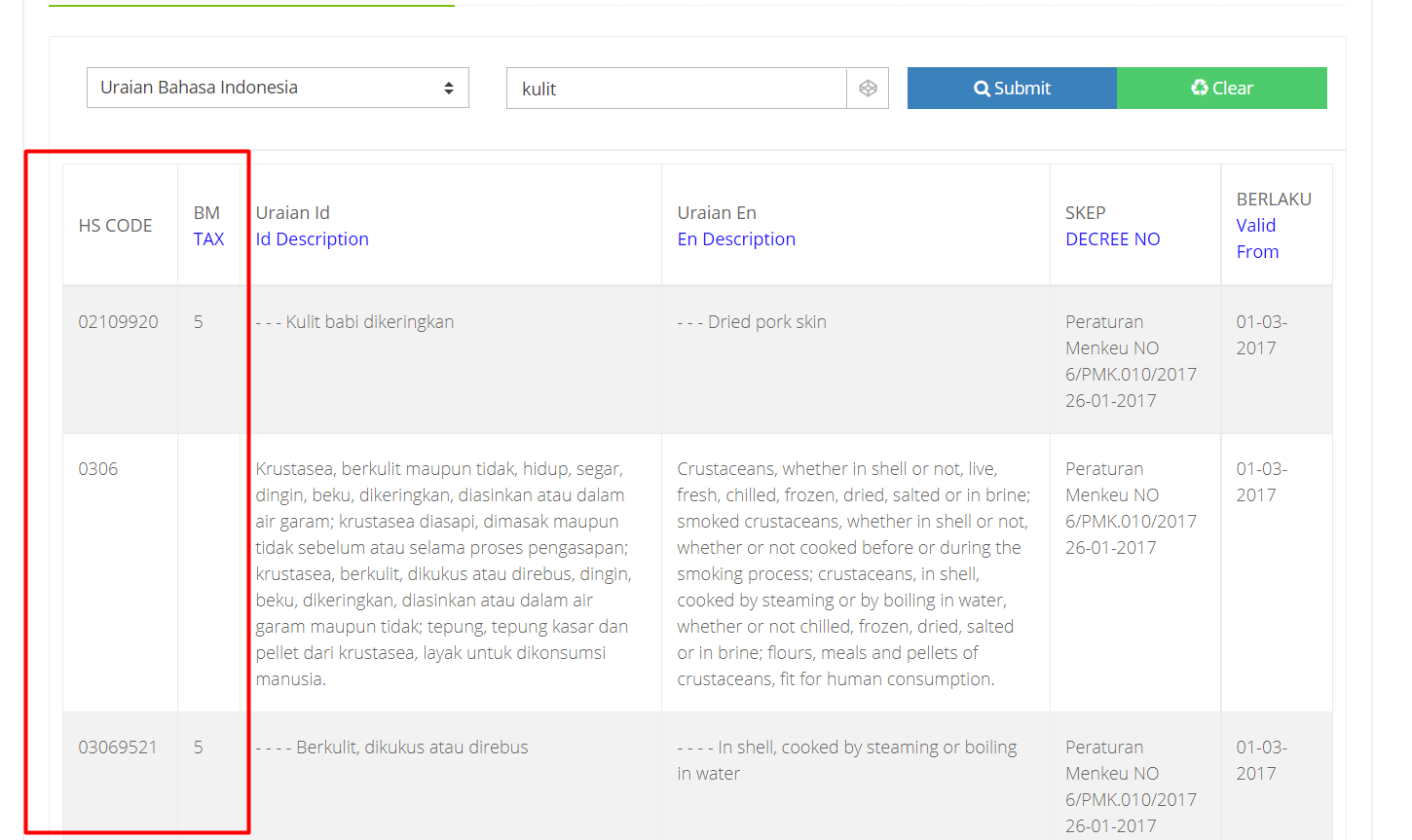This screenshot has width=1412, height=840.
Task: Click the Crustaceans English description cell
Action: [x=854, y=573]
